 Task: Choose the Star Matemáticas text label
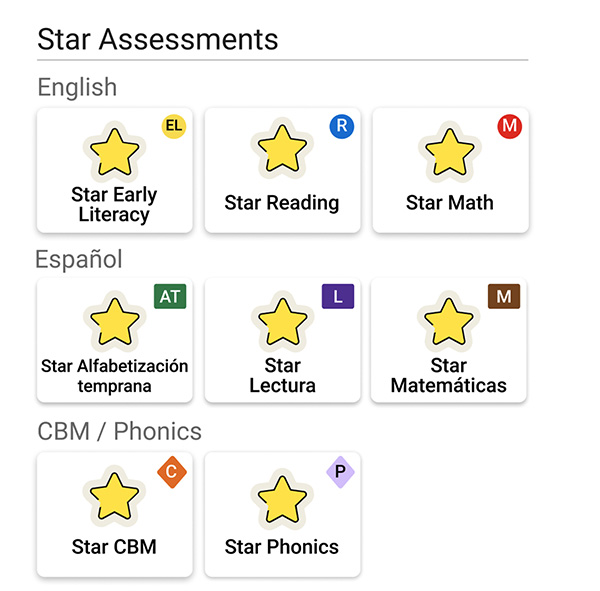tap(448, 375)
